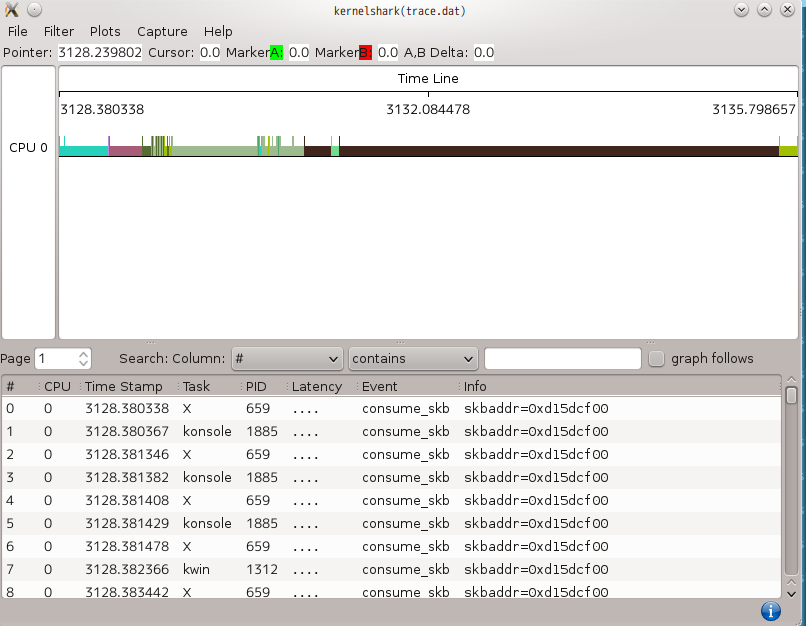Image resolution: width=806 pixels, height=626 pixels.
Task: Click PID 1312 in kwin row
Action: click(x=262, y=569)
